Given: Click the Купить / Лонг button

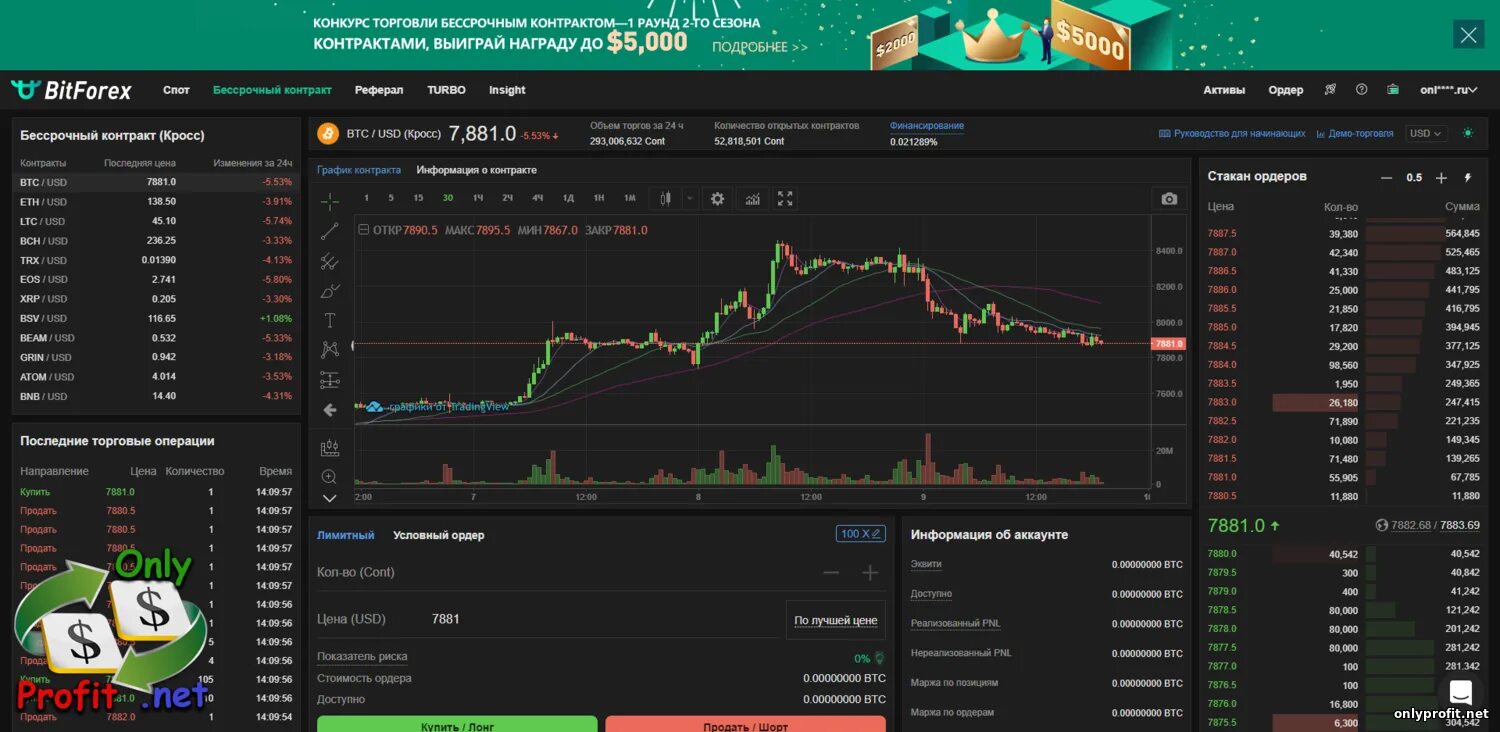Looking at the screenshot, I should coord(457,724).
